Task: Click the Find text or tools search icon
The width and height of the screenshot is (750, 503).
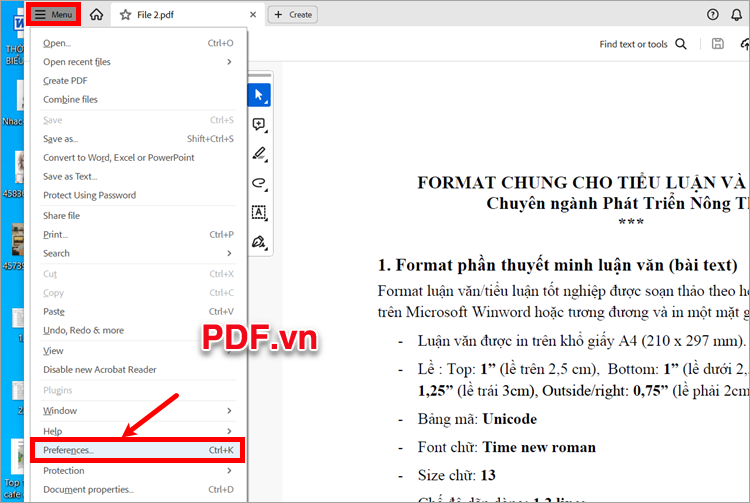Action: 681,44
